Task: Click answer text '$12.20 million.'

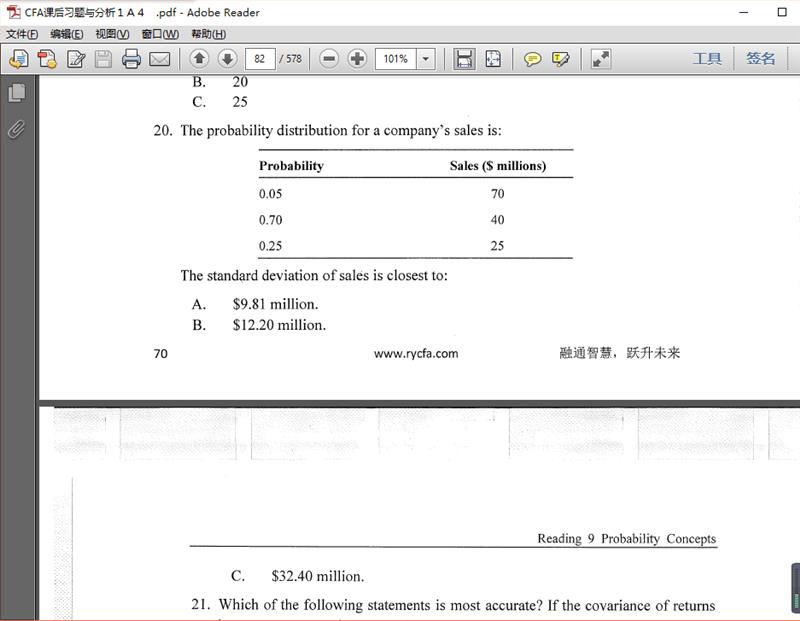Action: (279, 325)
